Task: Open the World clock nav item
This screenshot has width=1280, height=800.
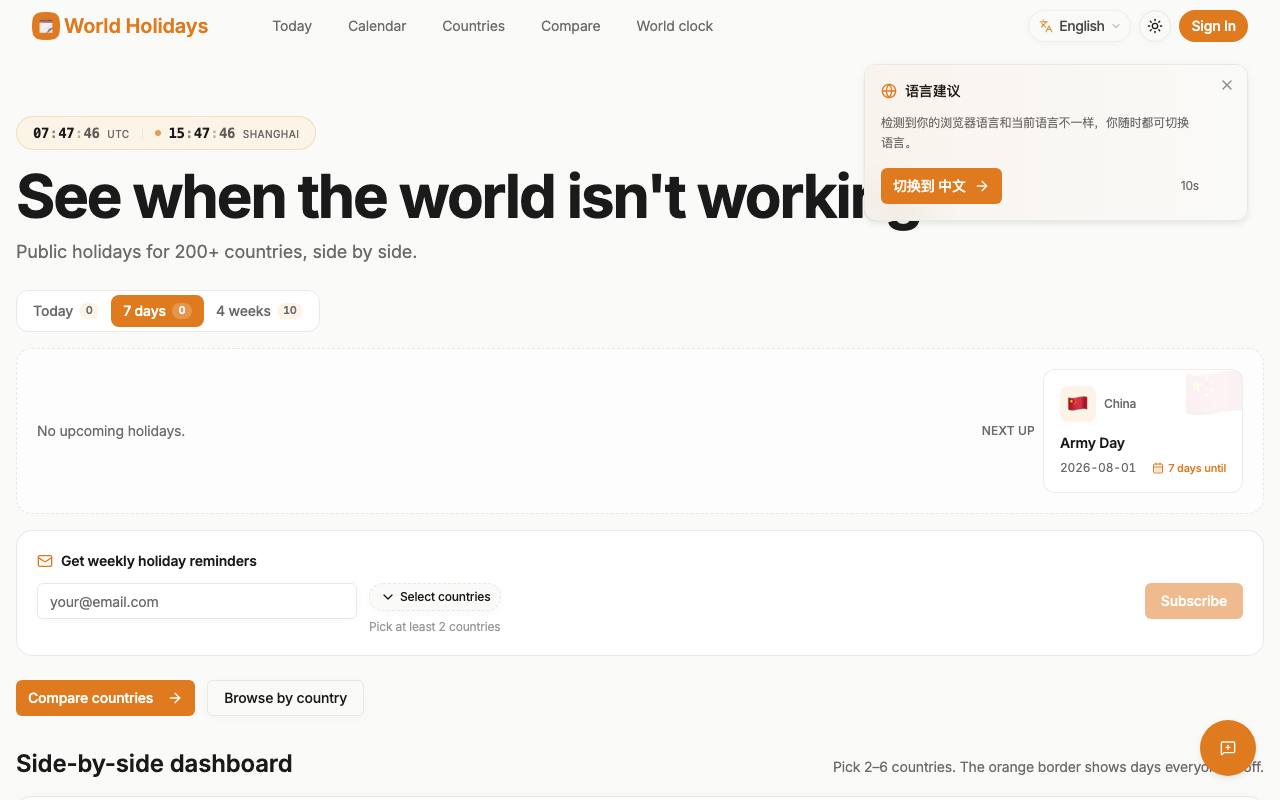Action: click(x=675, y=26)
